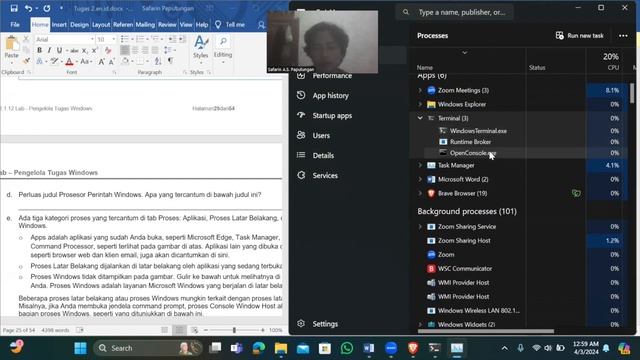Toggle Italic formatting in Word
The image size is (640, 360).
click(x=49, y=50)
